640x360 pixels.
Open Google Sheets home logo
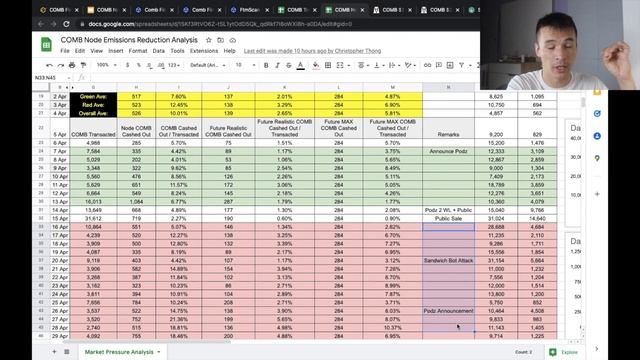coord(46,44)
